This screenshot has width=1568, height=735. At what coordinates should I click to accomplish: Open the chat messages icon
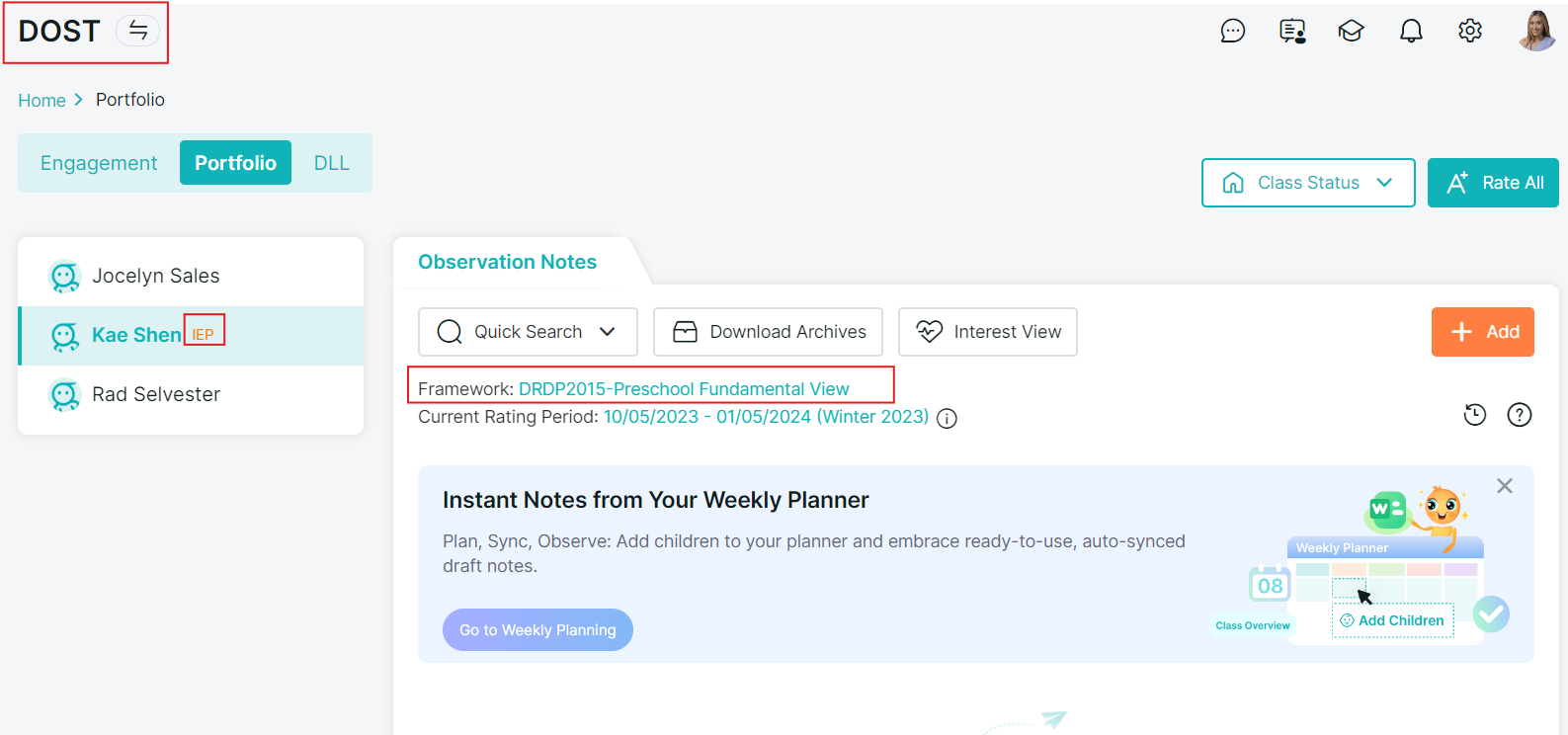click(1232, 32)
